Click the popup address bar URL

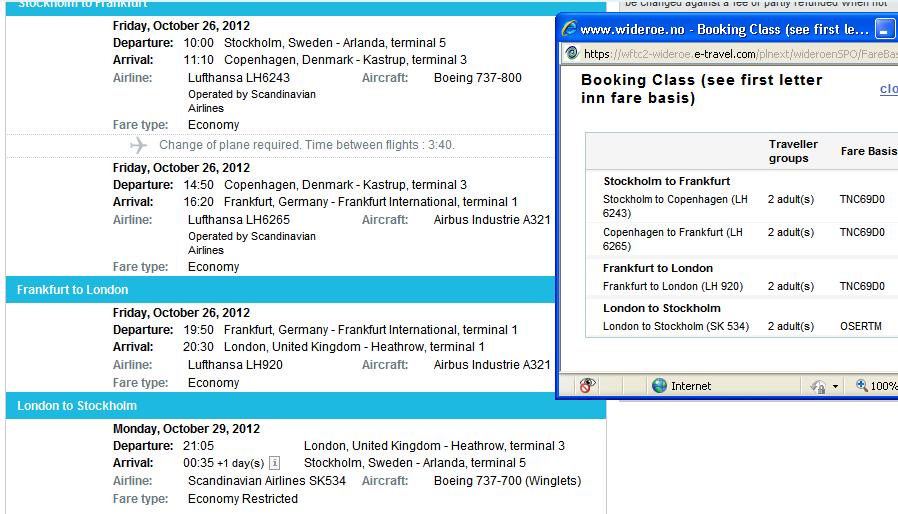738,54
